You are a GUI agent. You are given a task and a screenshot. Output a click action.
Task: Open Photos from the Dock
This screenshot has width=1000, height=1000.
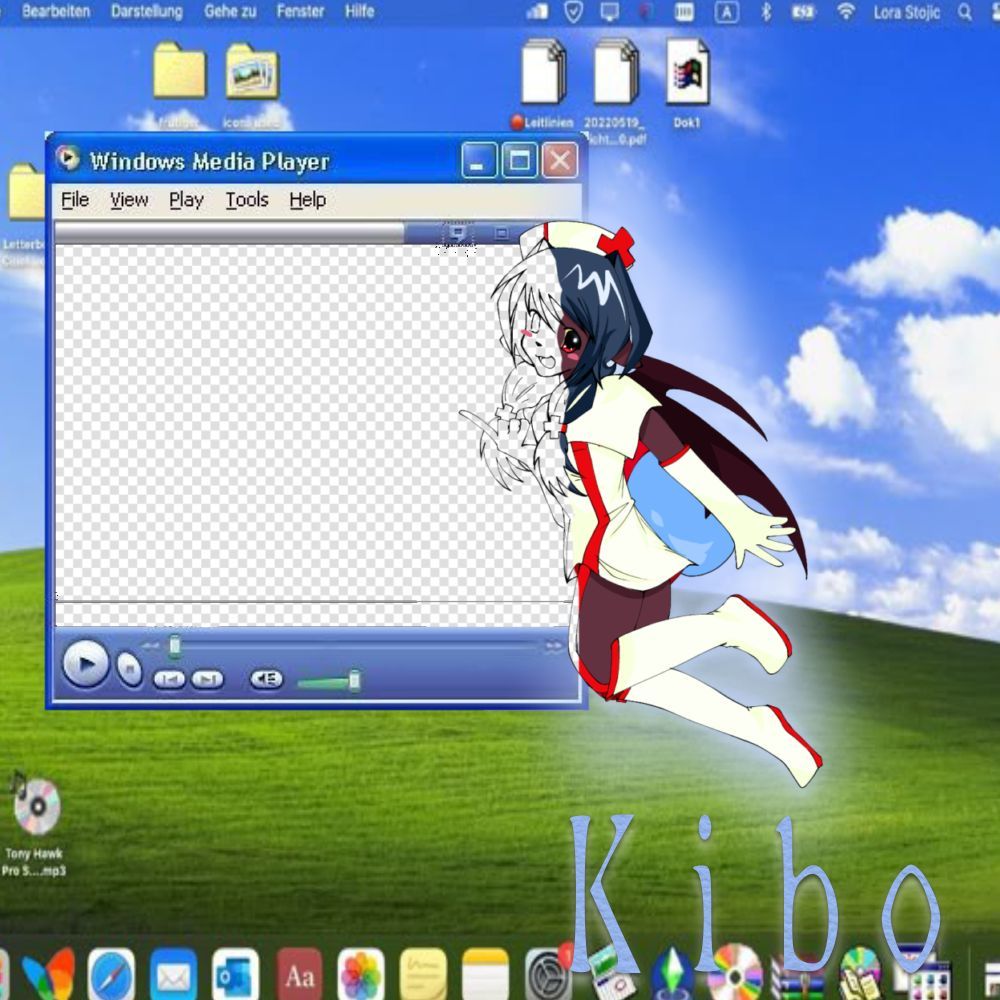360,974
